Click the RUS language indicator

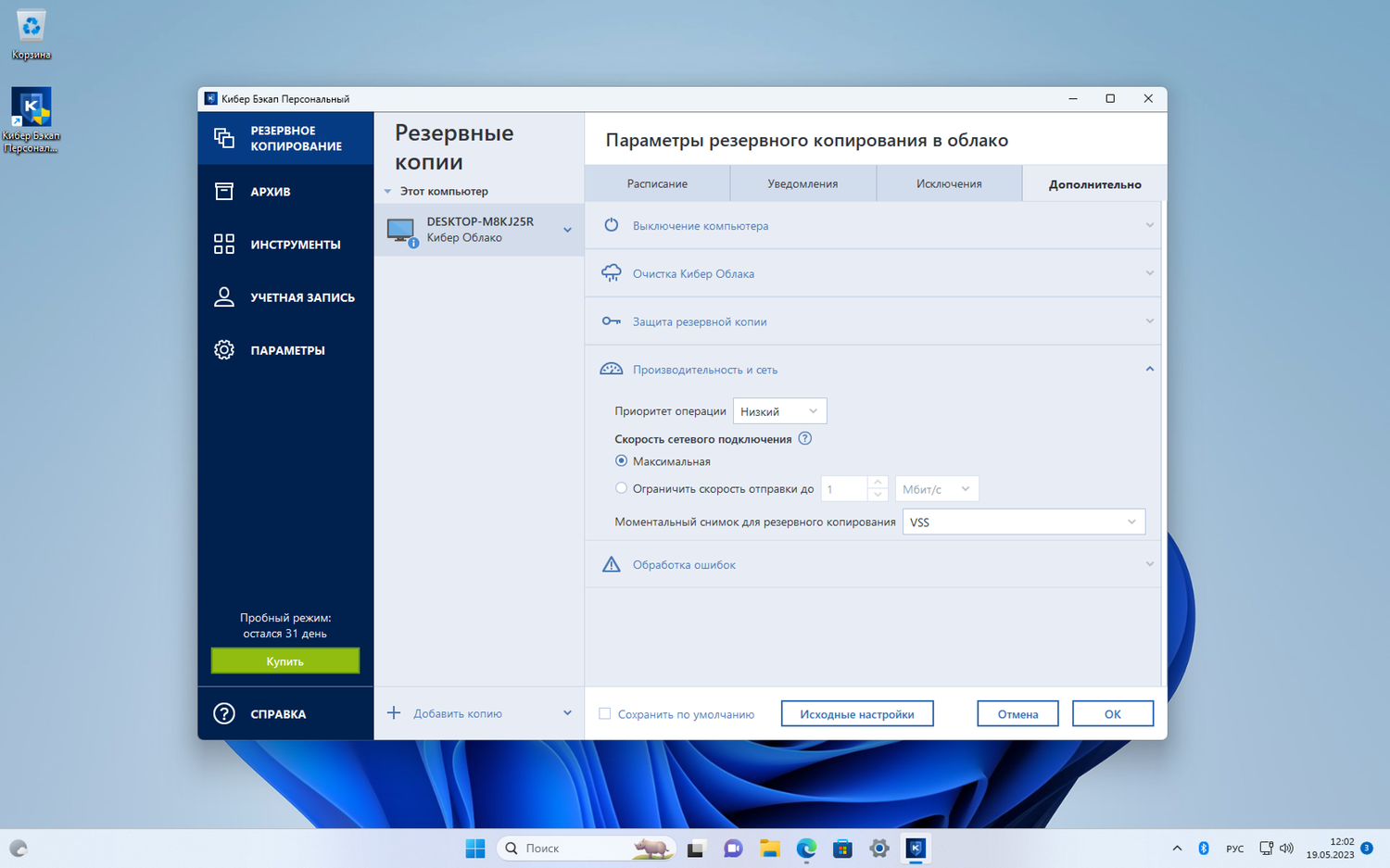(x=1235, y=848)
